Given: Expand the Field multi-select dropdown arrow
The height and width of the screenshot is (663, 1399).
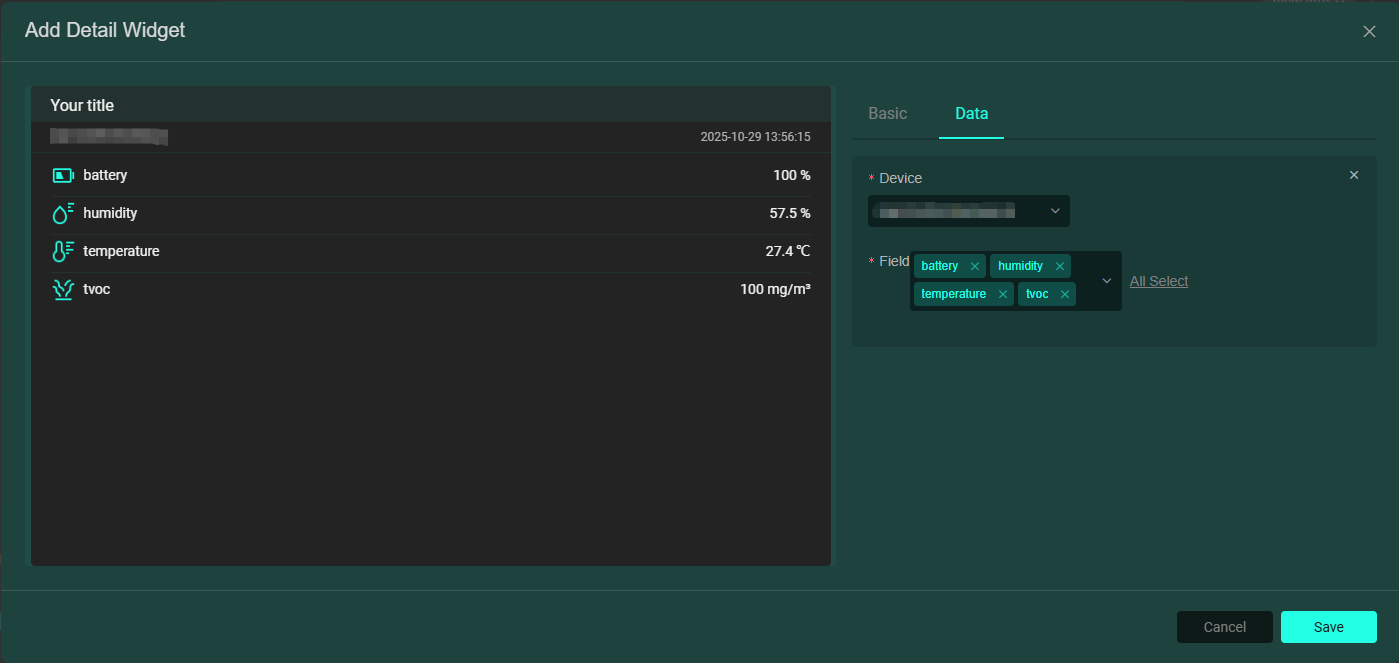Looking at the screenshot, I should coord(1107,281).
